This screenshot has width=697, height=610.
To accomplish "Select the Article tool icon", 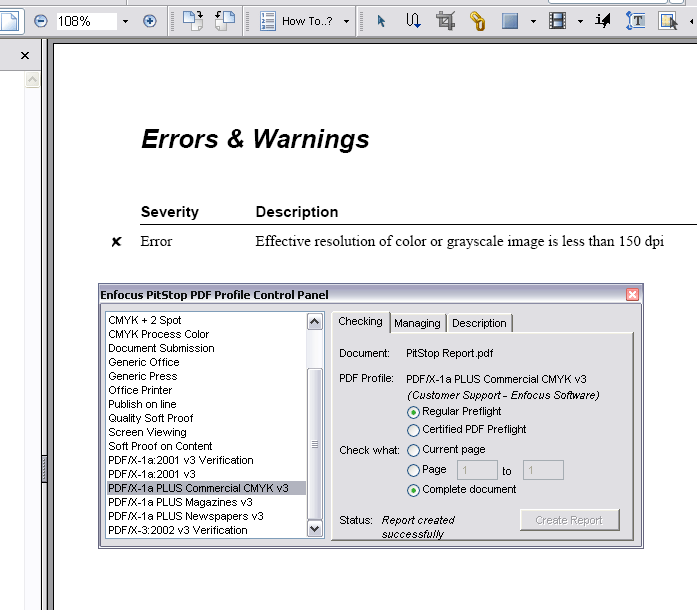I will tap(413, 21).
